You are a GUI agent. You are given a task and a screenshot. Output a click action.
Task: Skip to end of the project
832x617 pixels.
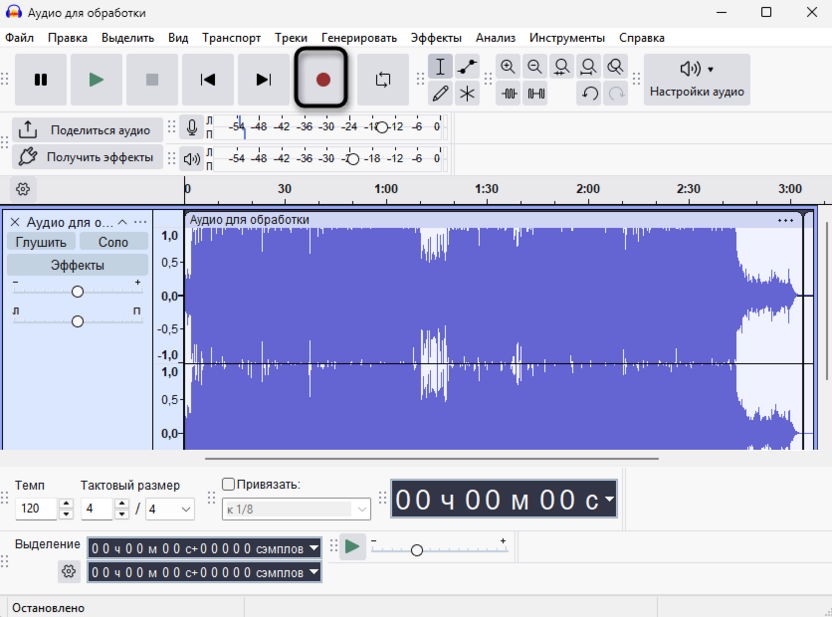click(263, 80)
